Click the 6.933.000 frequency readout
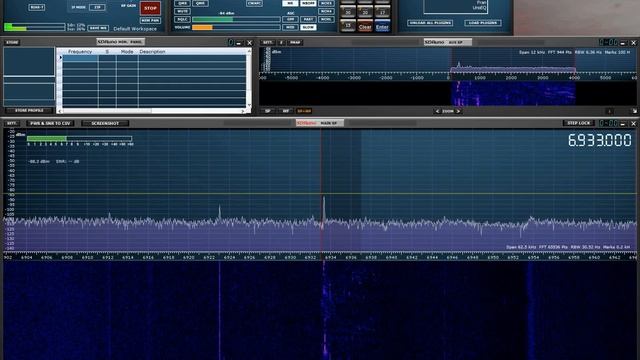 tap(600, 140)
